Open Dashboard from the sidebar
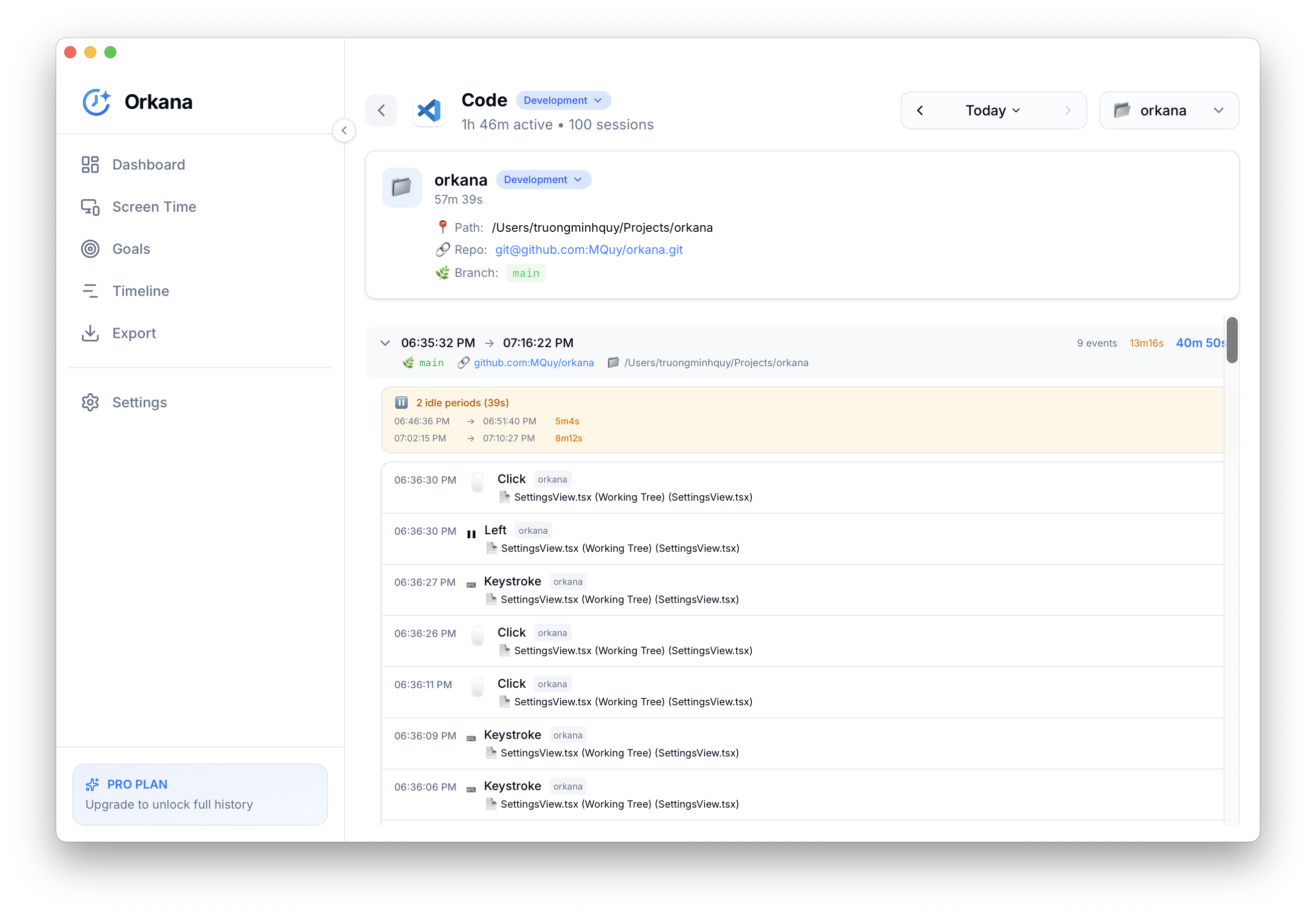The image size is (1316, 916). [148, 165]
